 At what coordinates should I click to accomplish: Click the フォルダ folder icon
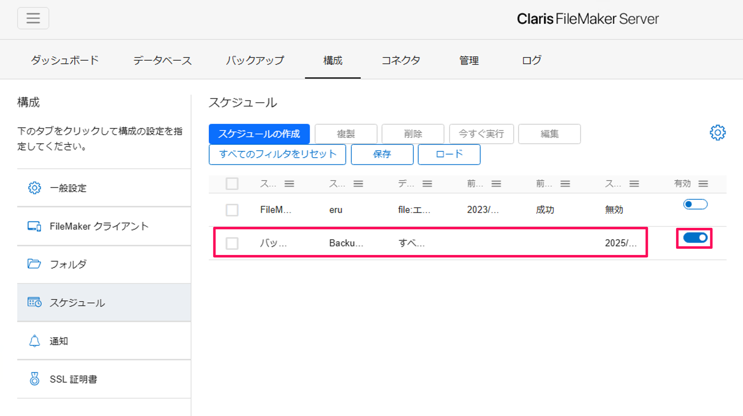tap(34, 263)
